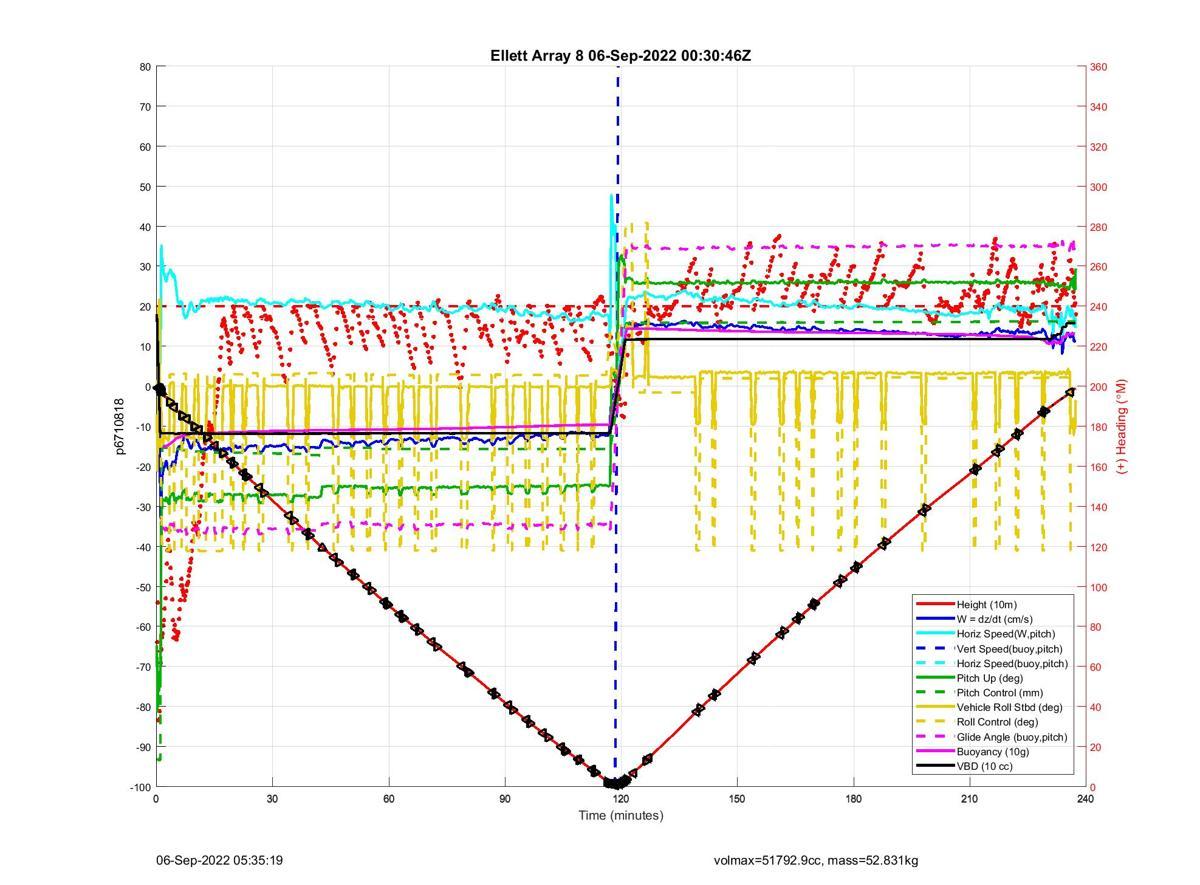Screen dimensions: 1200x885
Task: Click the footer timestamp '06-Sep-2022 05:35:19'
Action: (x=219, y=860)
